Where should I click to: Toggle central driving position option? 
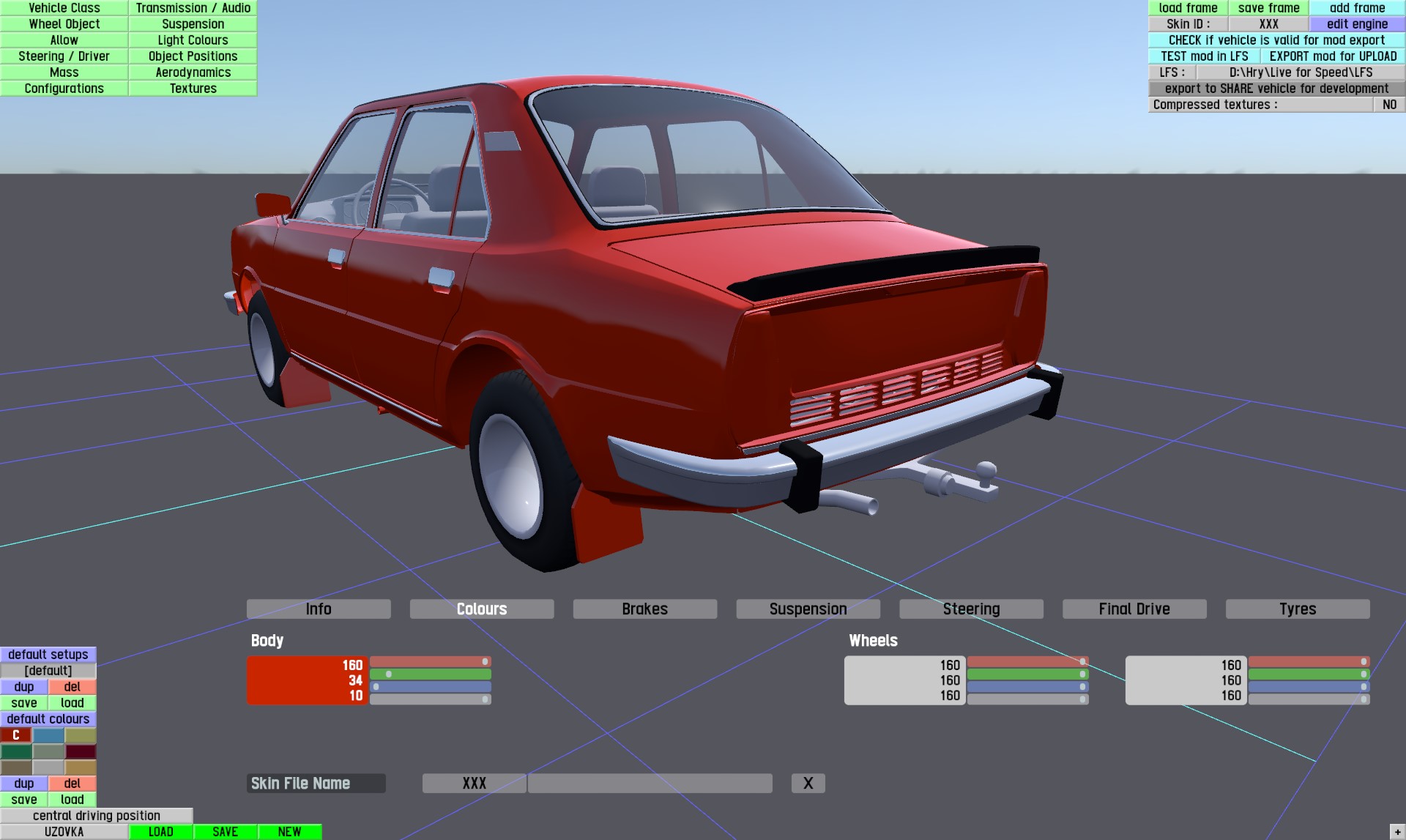pos(96,815)
